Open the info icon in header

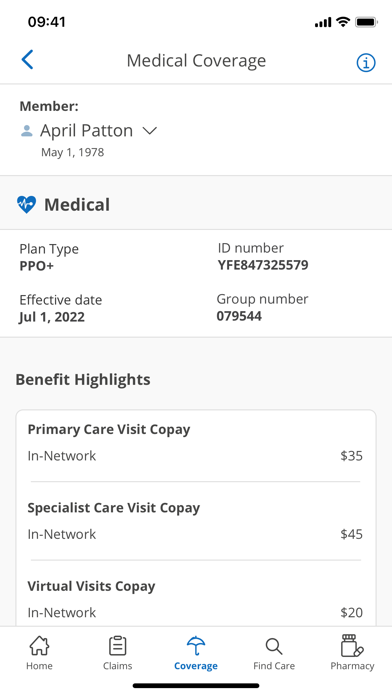[x=366, y=63]
